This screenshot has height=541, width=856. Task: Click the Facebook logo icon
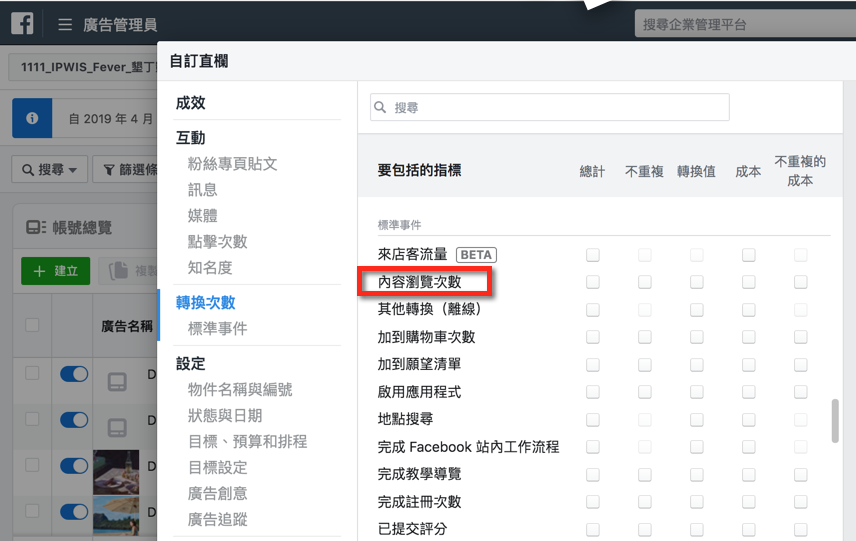22,24
